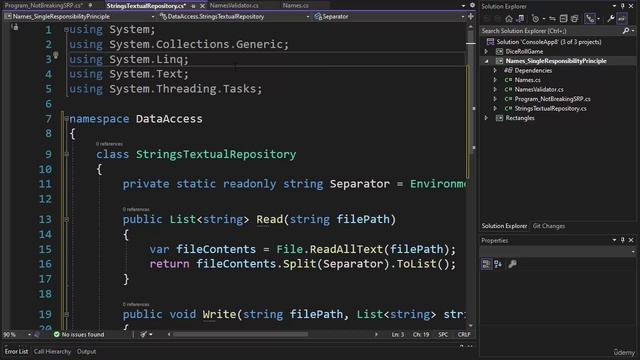
Task: Open editor tab settings gear icon
Action: [x=472, y=6]
